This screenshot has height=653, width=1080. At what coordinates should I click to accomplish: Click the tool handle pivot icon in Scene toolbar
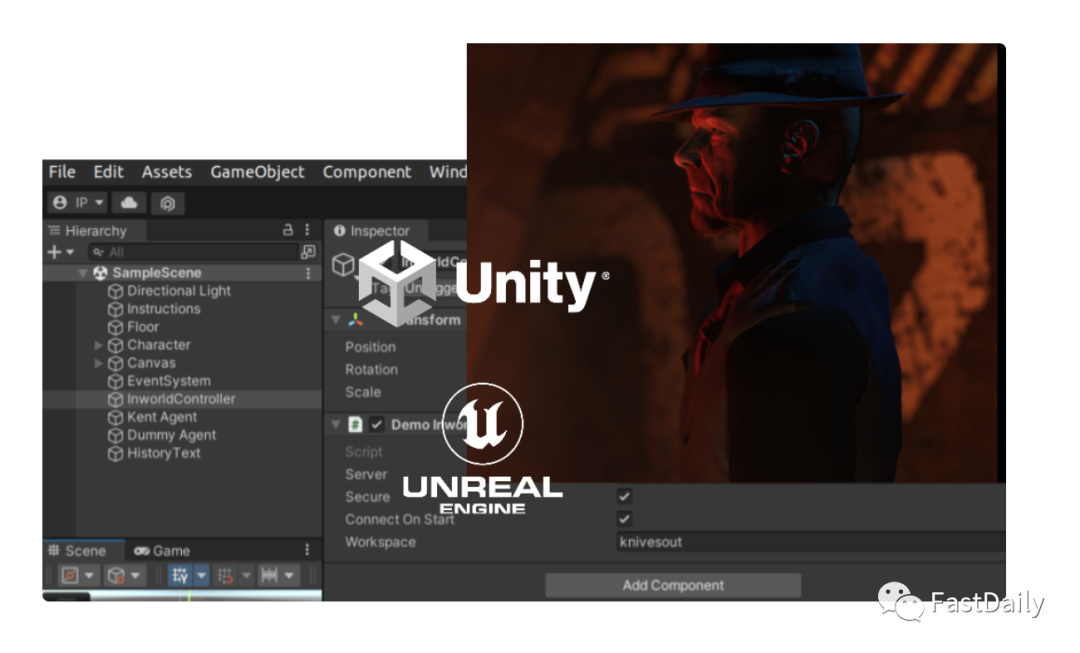pyautogui.click(x=70, y=575)
